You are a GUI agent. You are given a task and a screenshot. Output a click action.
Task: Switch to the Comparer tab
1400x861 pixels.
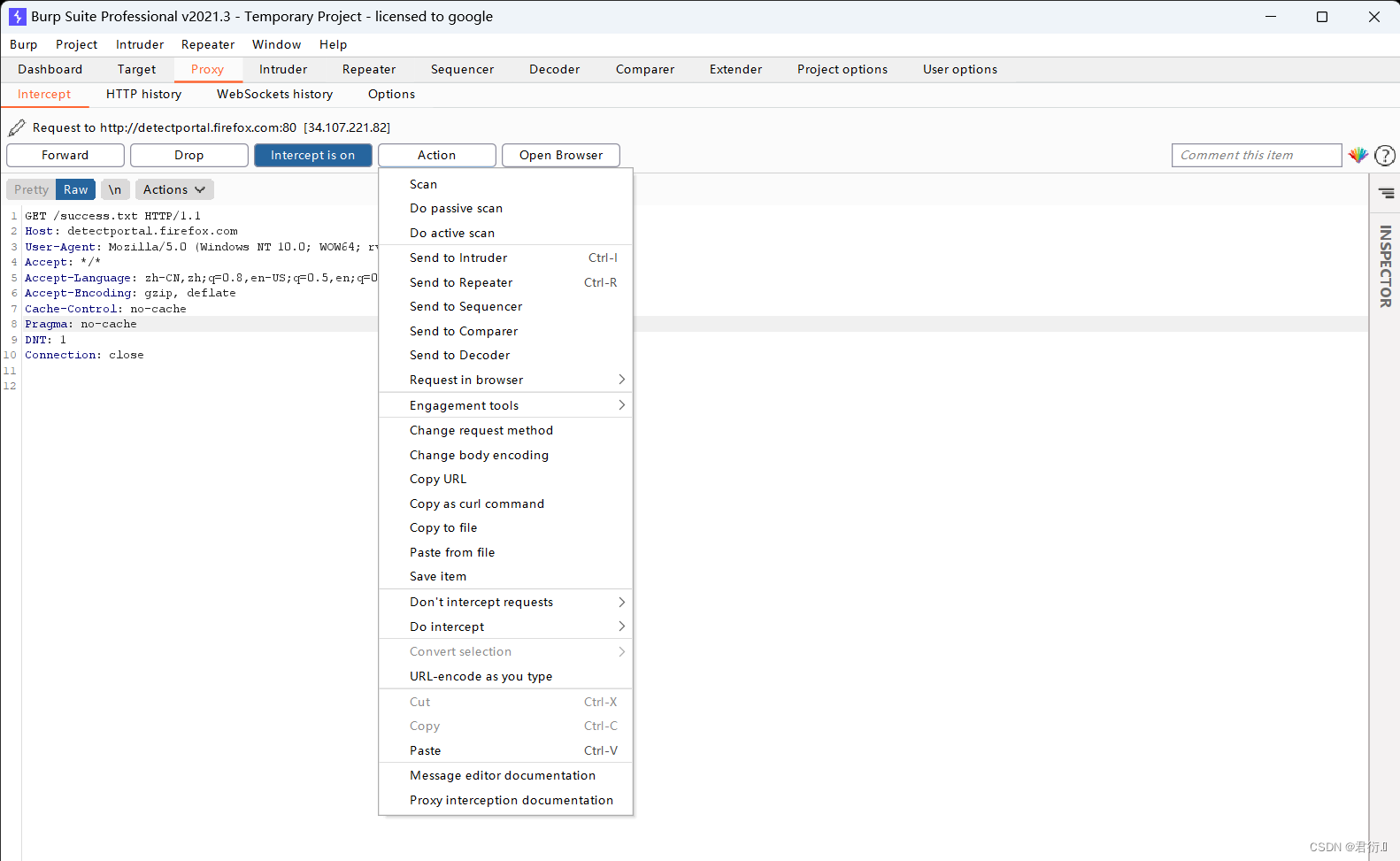pos(645,69)
